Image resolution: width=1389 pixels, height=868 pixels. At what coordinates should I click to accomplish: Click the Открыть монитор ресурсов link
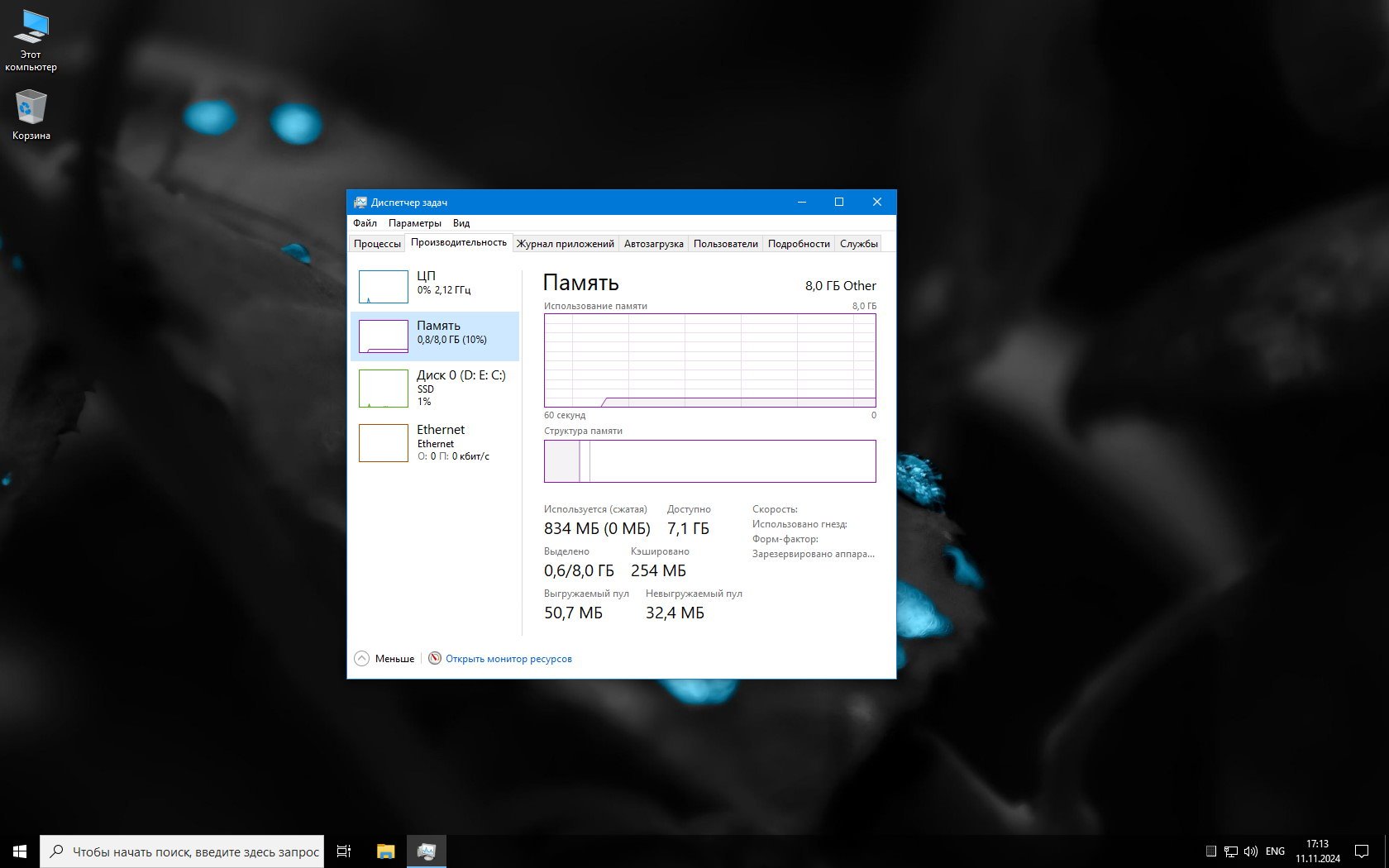point(508,659)
